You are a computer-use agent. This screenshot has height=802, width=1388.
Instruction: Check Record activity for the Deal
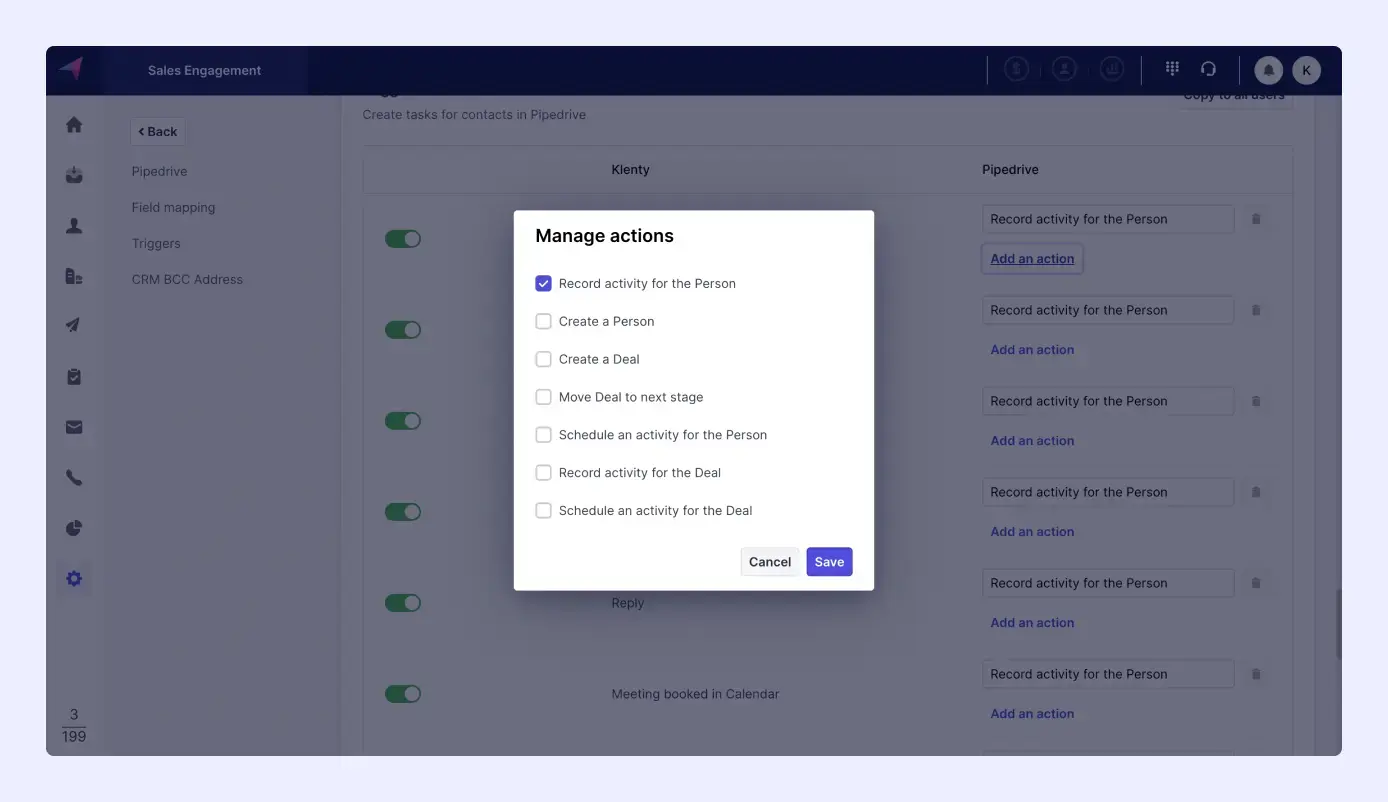544,473
